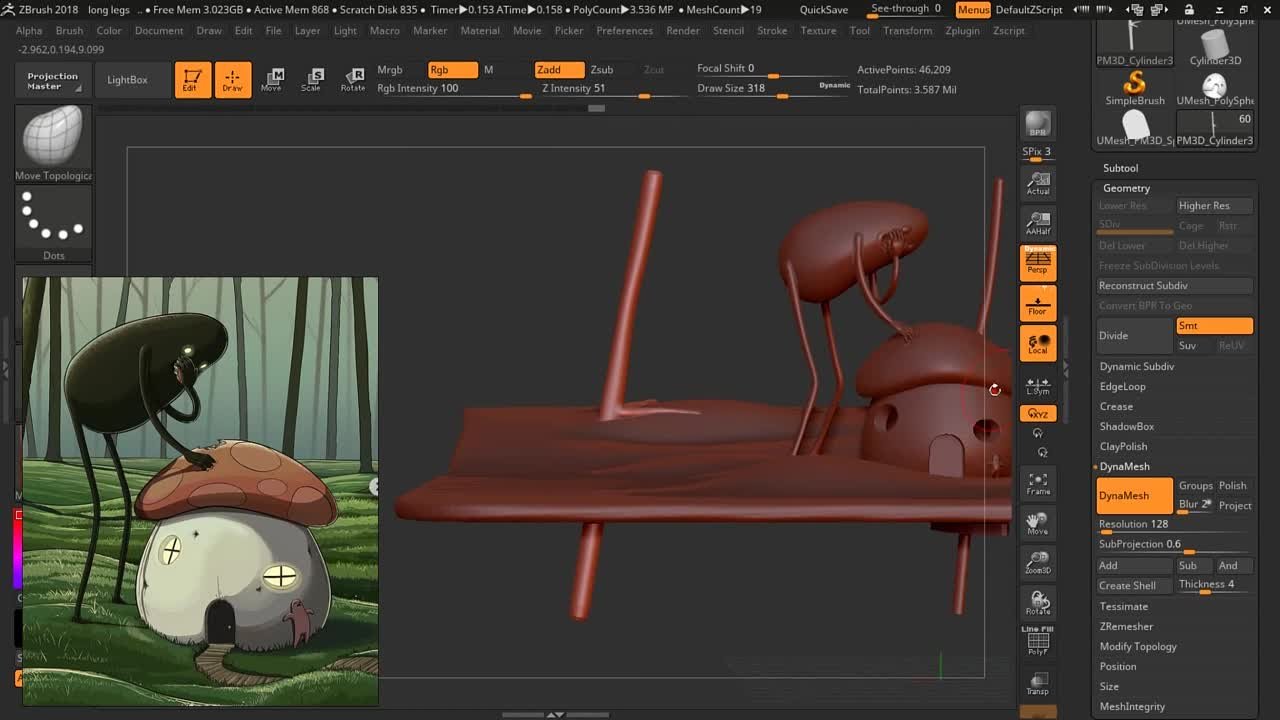Click the Zoom3D navigation icon
This screenshot has height=720, width=1280.
pyautogui.click(x=1038, y=563)
